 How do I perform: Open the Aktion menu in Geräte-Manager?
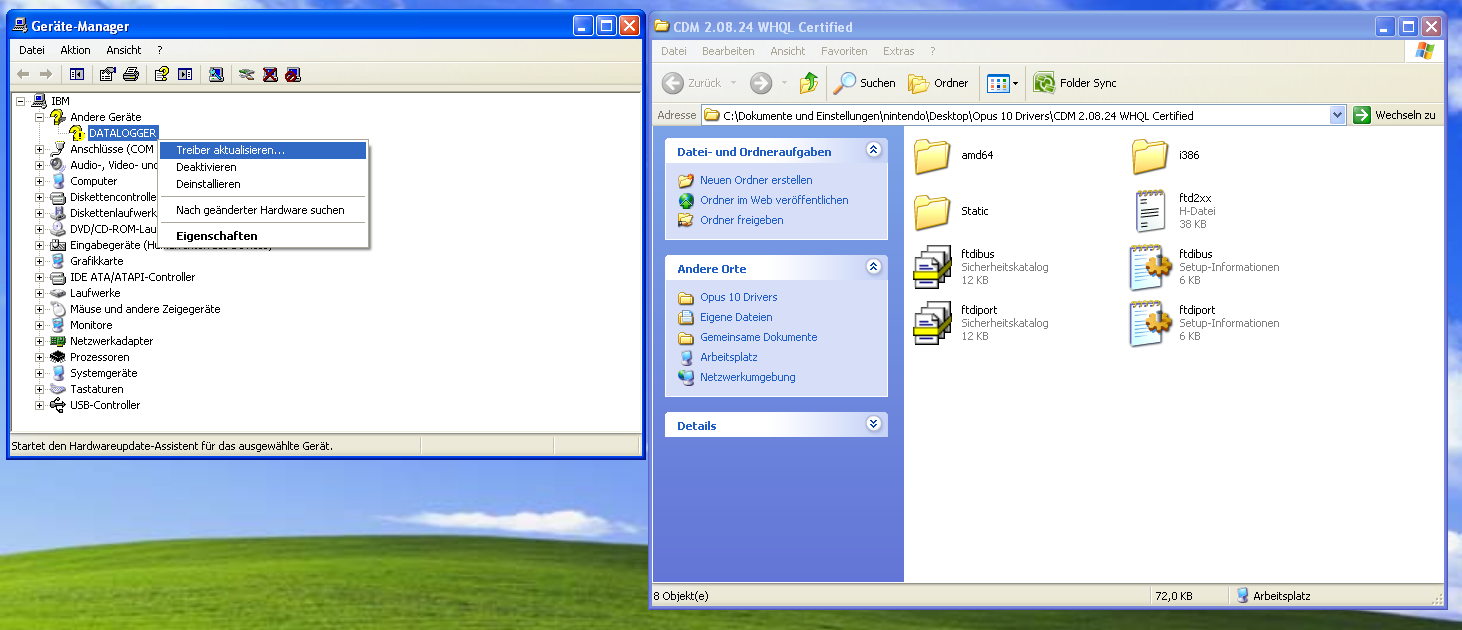tap(75, 50)
